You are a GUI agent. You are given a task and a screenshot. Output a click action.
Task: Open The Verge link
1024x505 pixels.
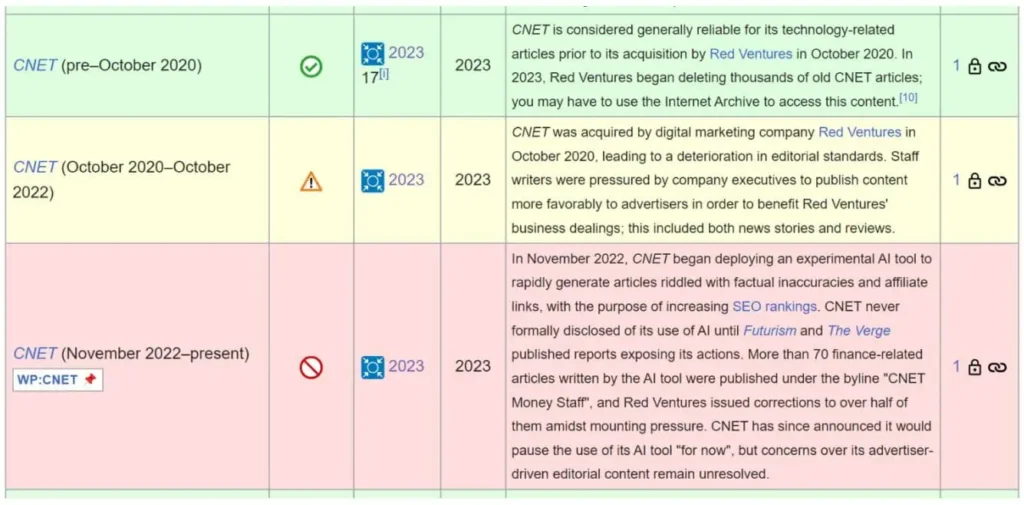[858, 330]
